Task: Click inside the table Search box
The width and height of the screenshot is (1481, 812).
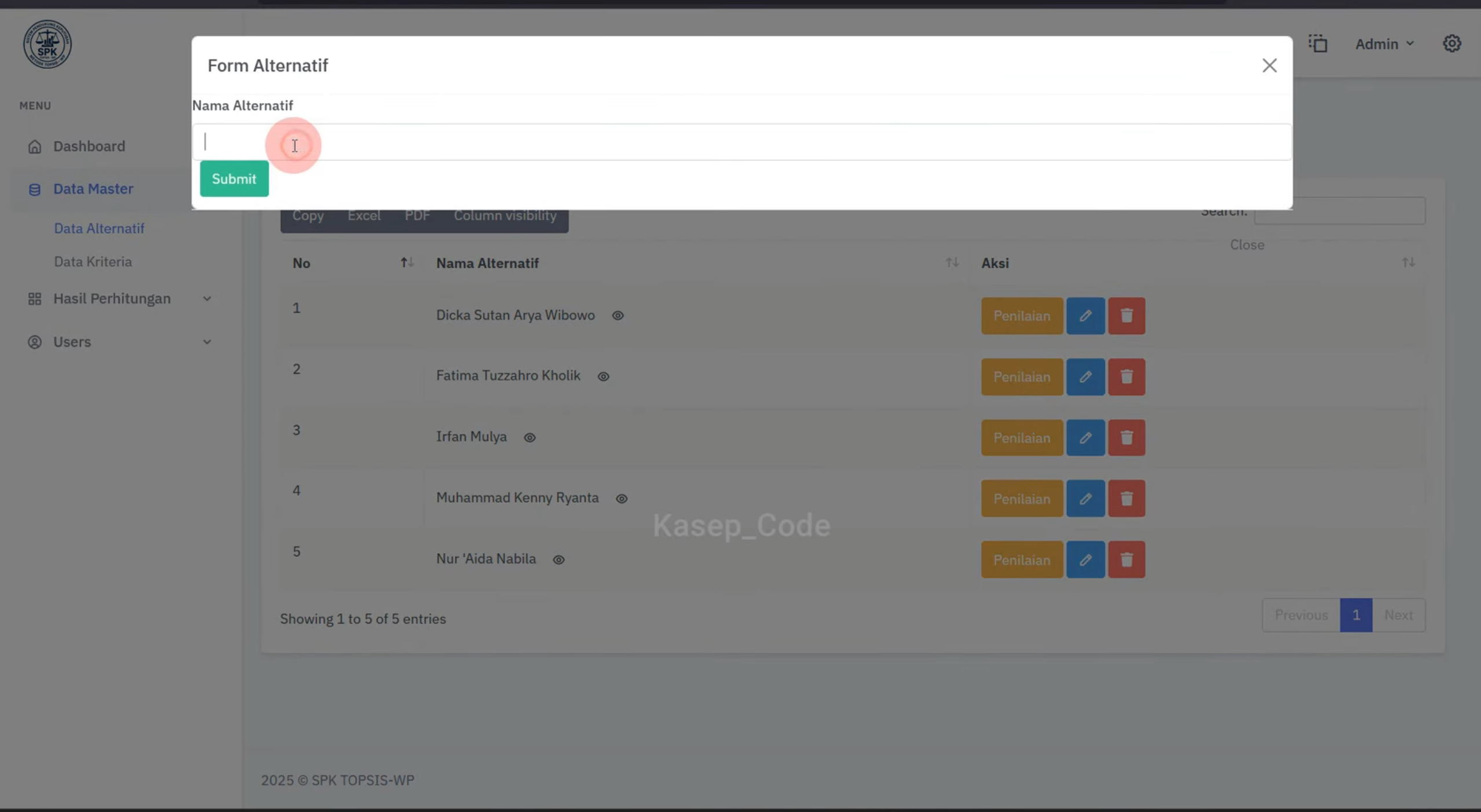Action: click(x=1340, y=211)
